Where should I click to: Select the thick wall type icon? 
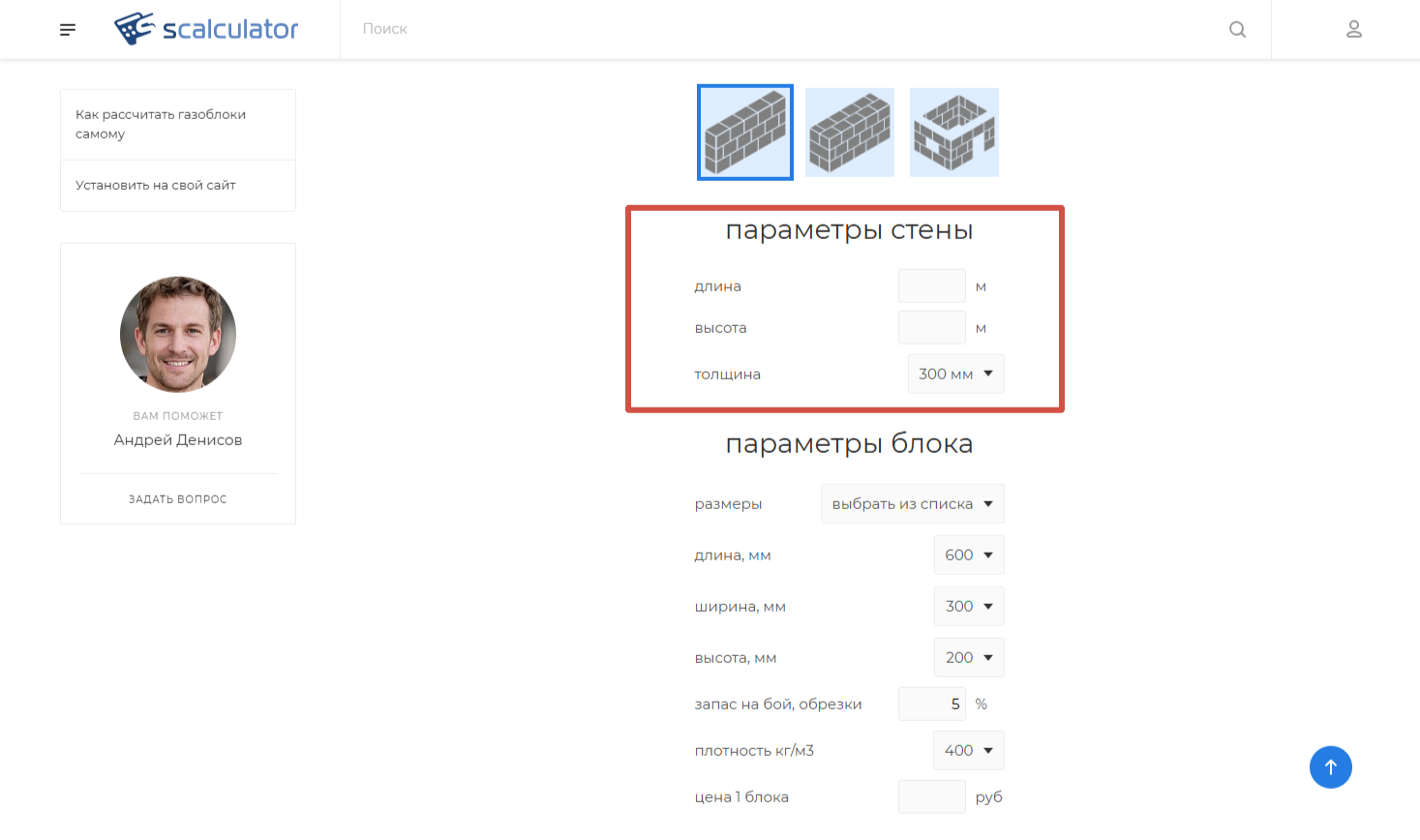tap(850, 133)
